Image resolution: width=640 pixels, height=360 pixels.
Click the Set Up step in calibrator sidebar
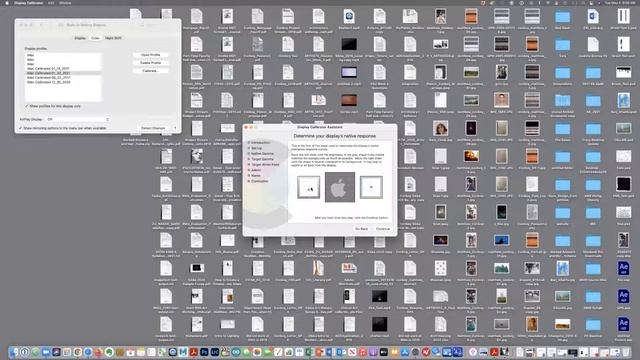[256, 148]
